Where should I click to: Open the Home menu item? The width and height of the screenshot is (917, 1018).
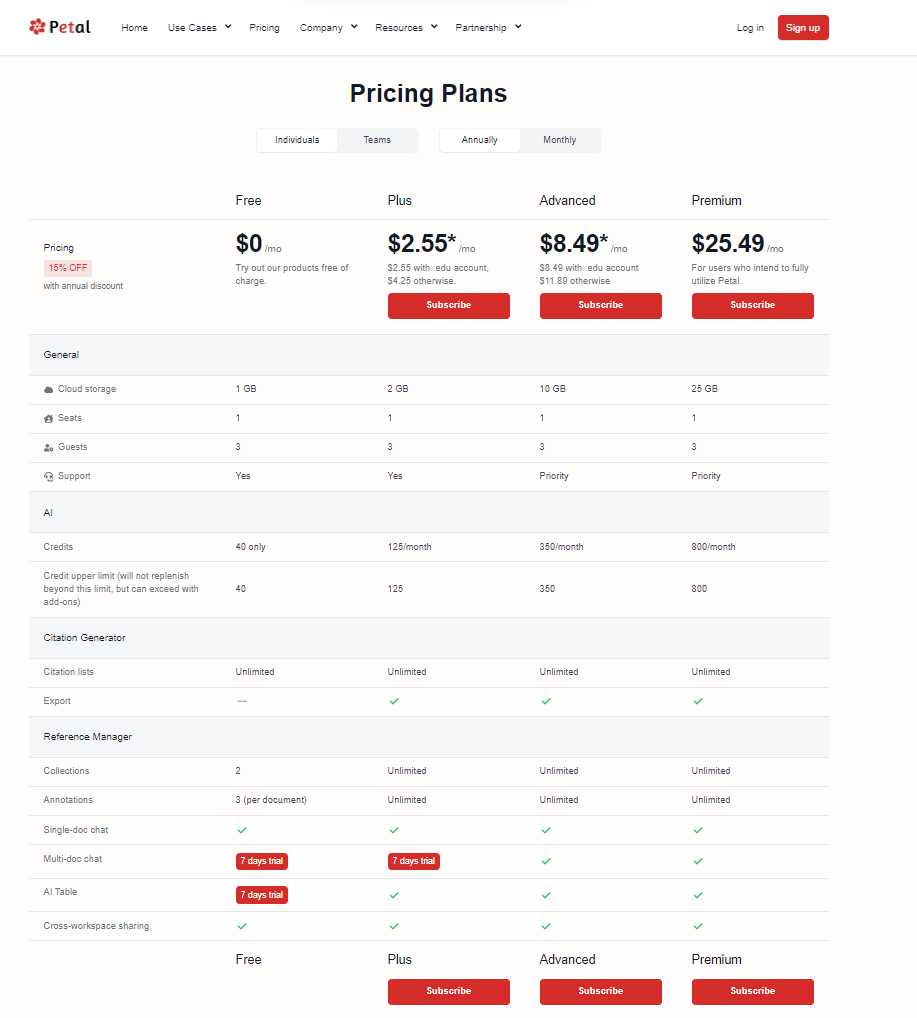click(x=134, y=27)
